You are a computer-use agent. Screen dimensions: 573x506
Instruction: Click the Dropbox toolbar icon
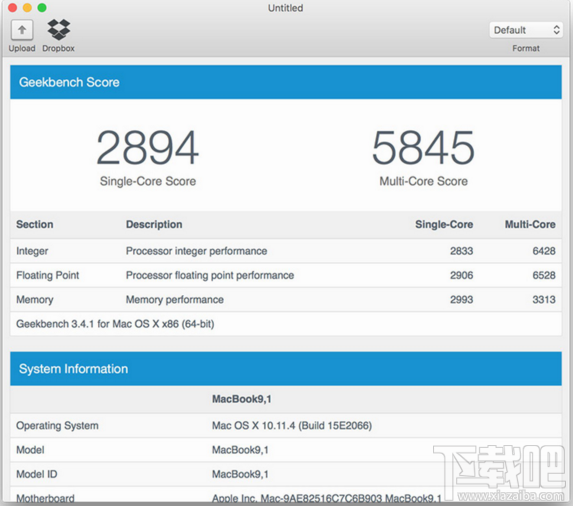click(x=58, y=30)
